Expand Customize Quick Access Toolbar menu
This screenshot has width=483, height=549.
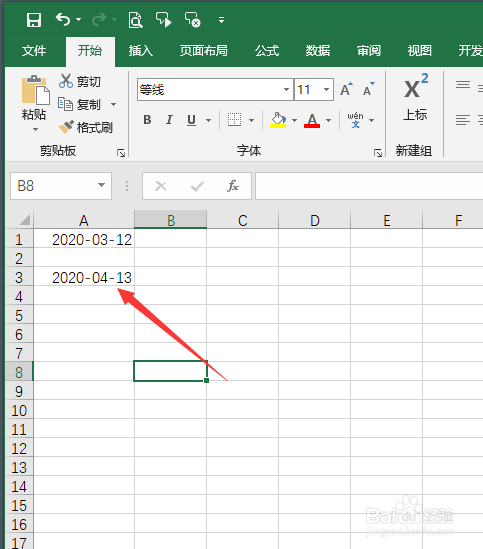221,20
